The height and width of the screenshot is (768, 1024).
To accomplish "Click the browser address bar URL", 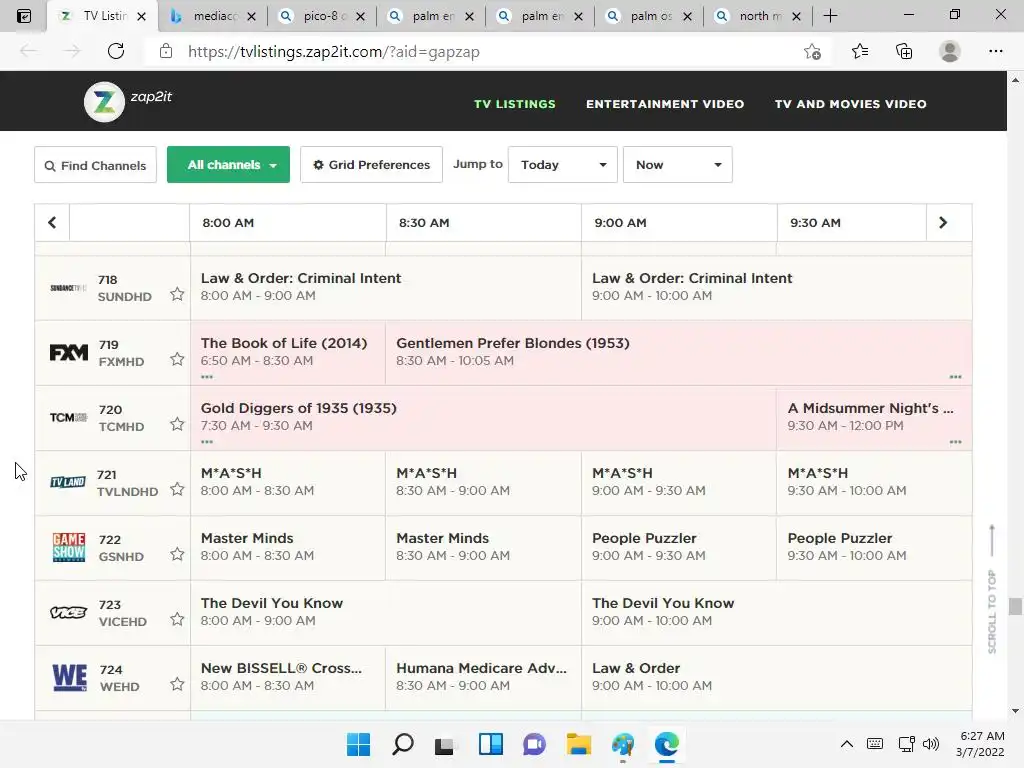I will 334,52.
